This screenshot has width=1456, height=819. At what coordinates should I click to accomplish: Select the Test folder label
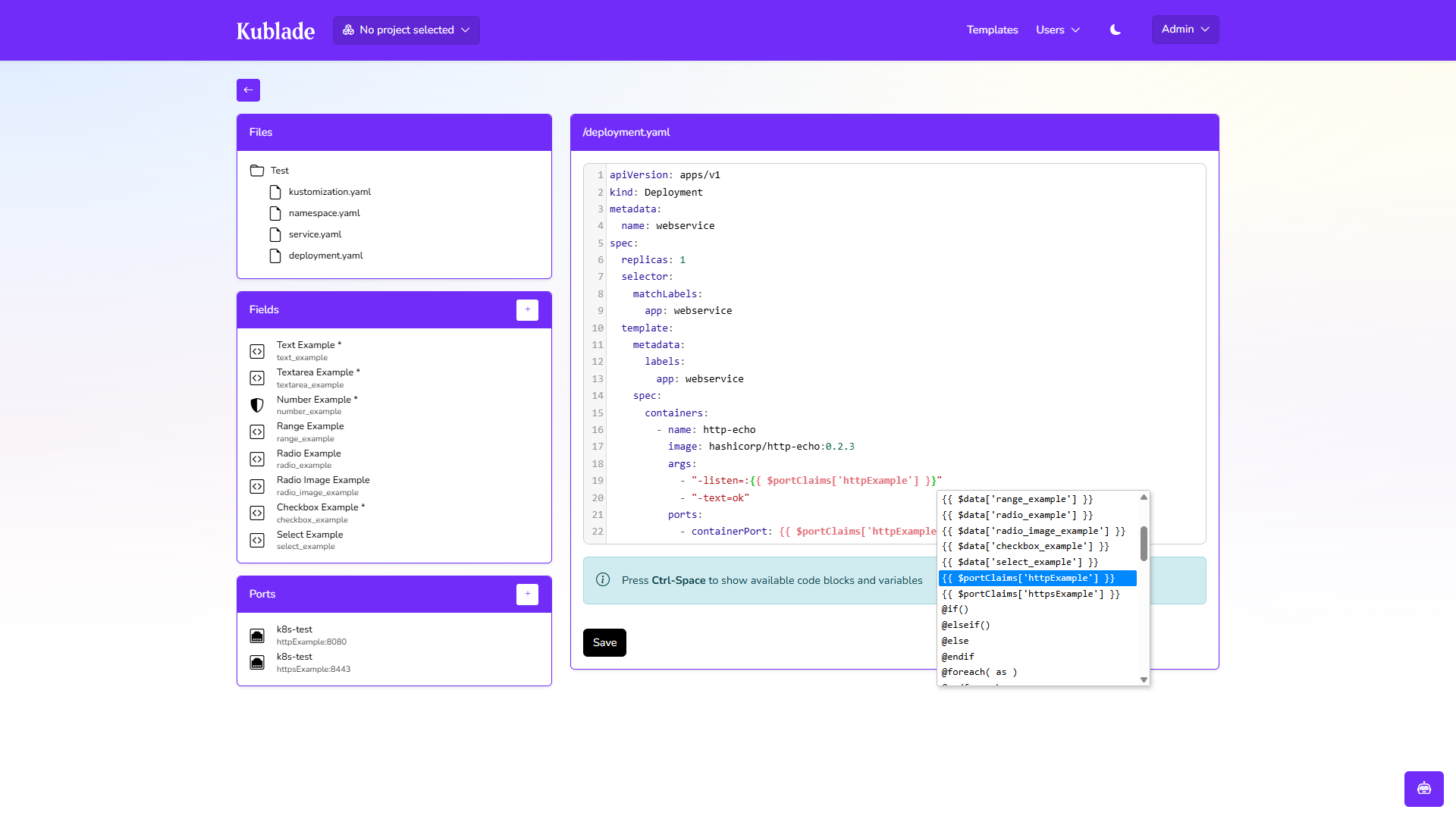[x=280, y=171]
